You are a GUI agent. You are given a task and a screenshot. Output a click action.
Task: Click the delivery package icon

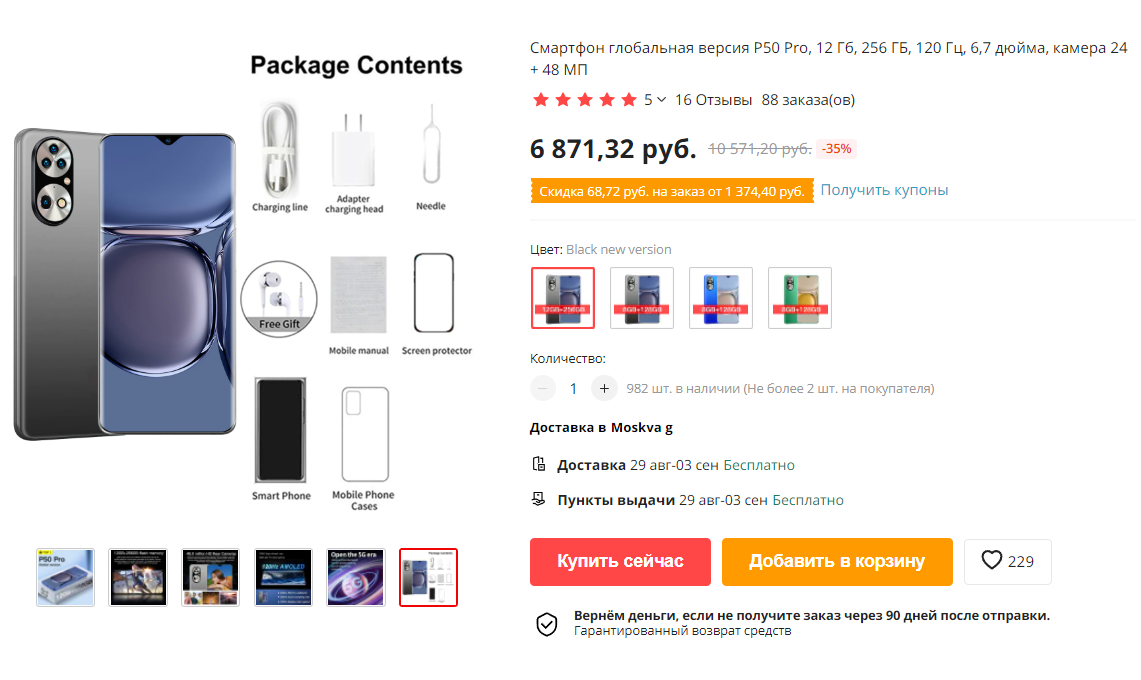(x=539, y=465)
